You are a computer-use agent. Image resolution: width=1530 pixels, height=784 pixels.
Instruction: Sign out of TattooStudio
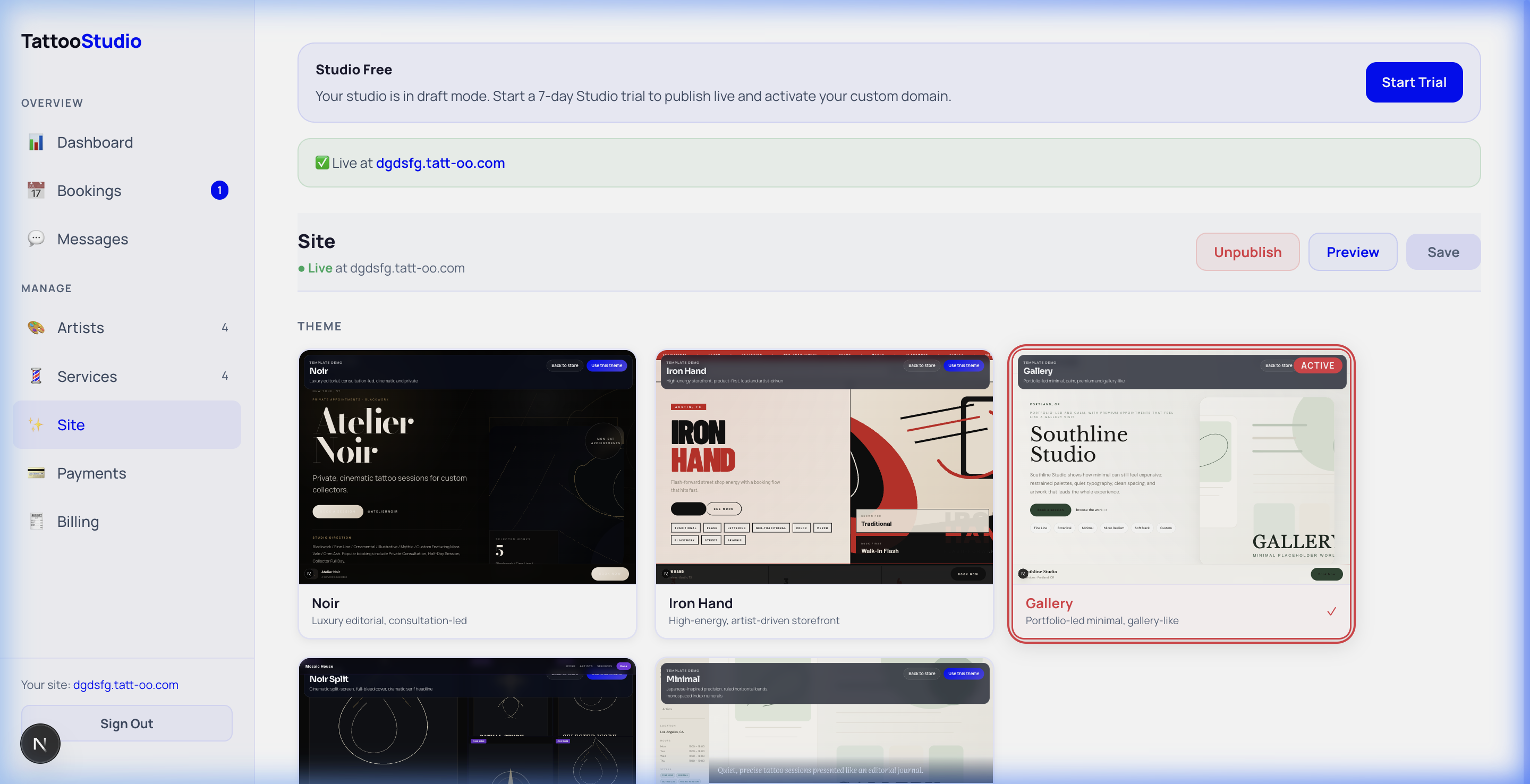(126, 723)
